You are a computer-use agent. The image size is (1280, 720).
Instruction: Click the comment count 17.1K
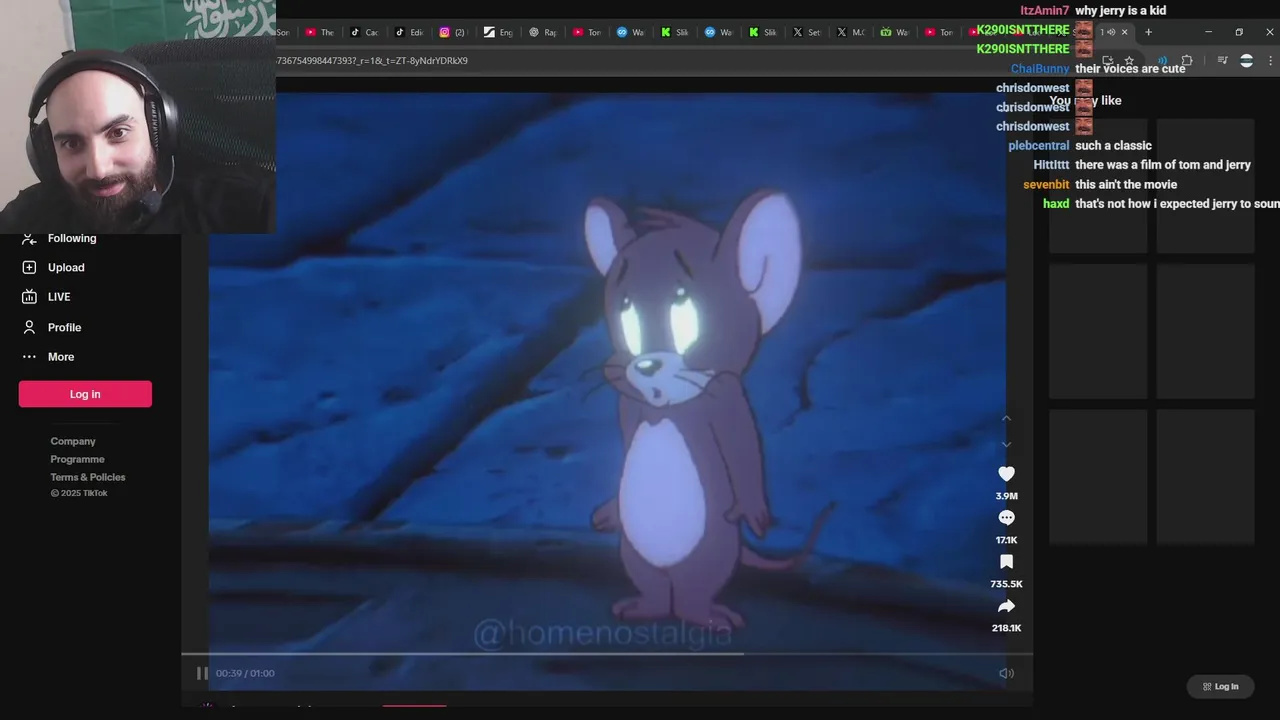[x=1006, y=540]
